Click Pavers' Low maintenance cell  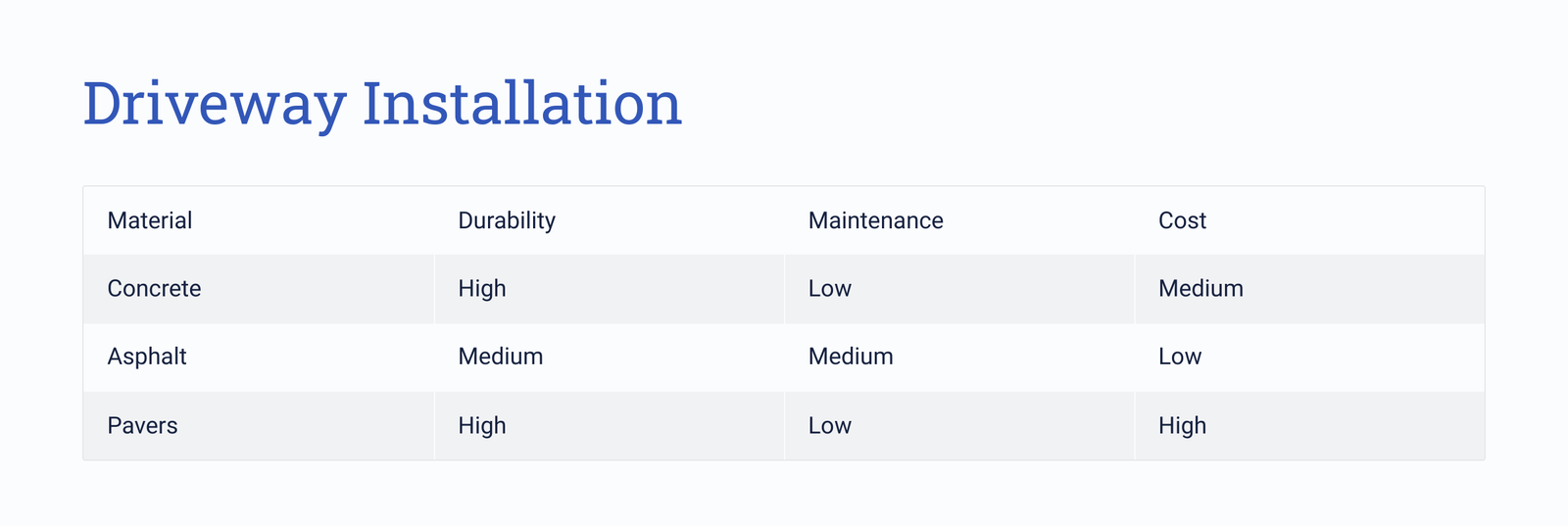tap(959, 426)
